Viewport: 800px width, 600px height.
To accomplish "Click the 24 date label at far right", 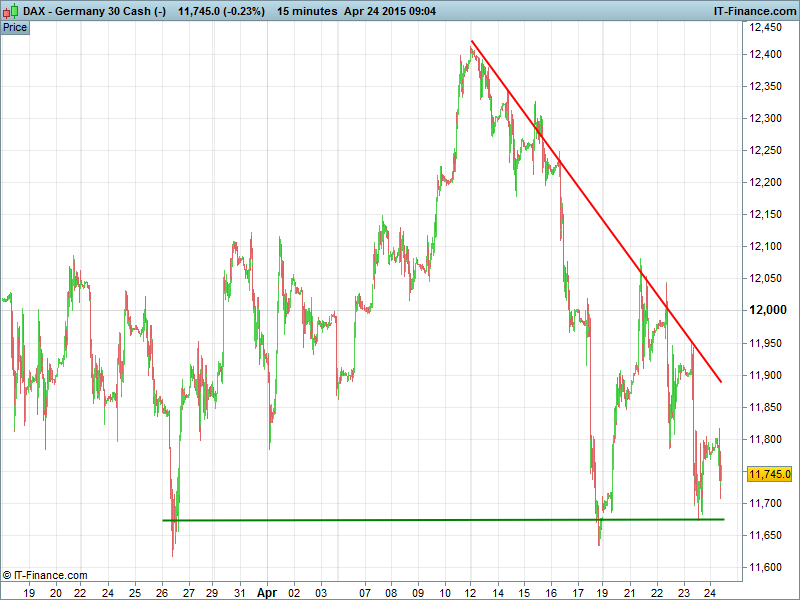I will [x=709, y=592].
